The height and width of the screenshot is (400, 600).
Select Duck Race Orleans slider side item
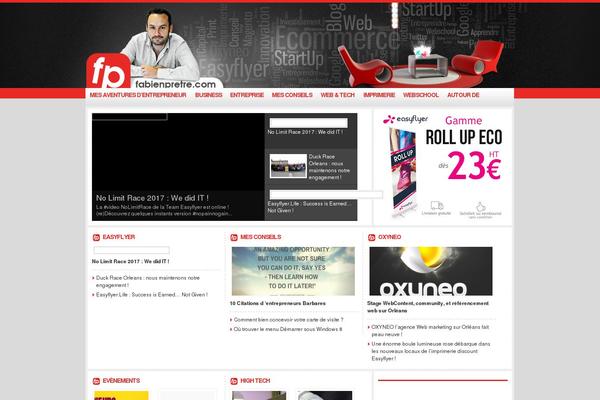(311, 167)
